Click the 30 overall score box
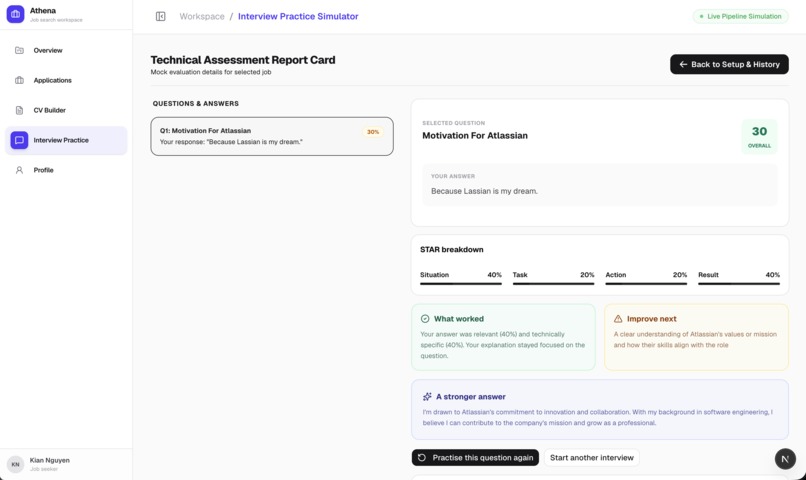 pos(759,137)
